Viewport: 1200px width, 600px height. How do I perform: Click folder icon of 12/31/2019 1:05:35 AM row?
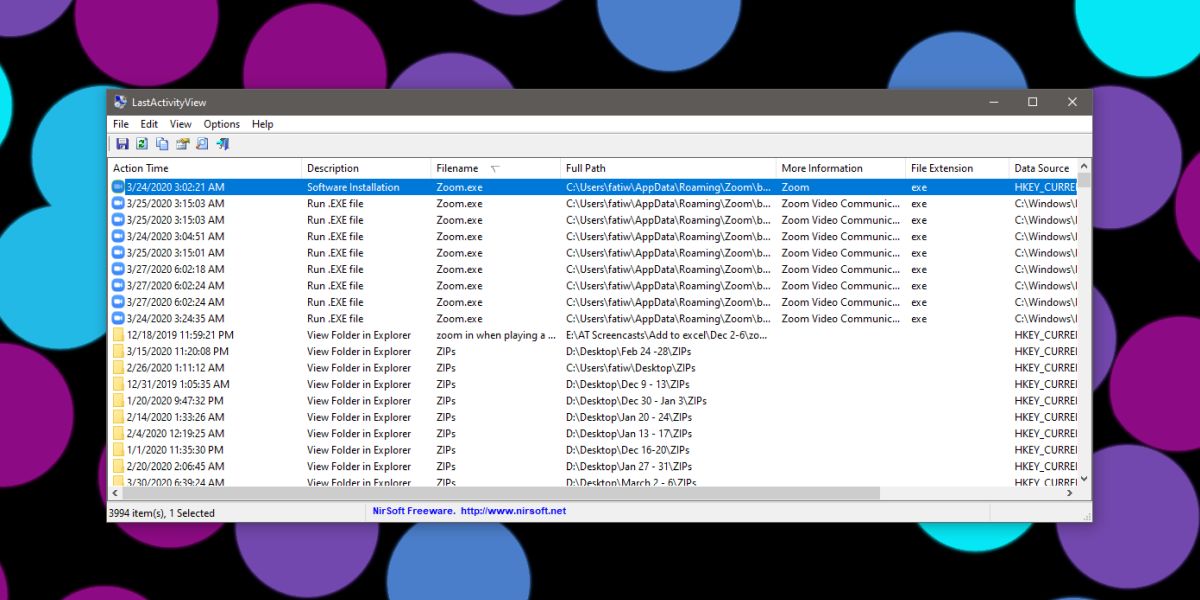click(117, 384)
